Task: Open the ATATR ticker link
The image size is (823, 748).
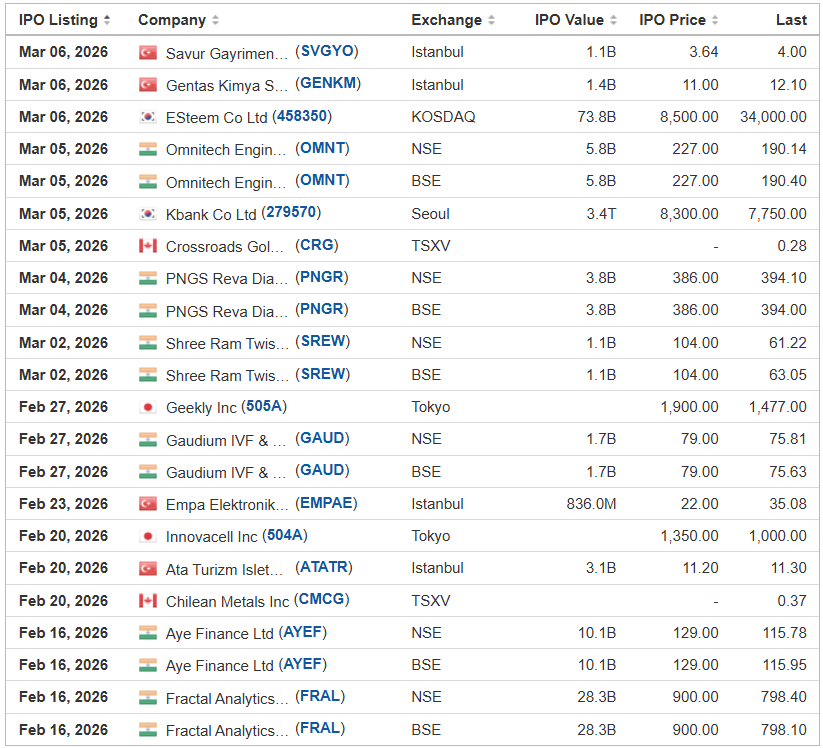Action: [324, 567]
